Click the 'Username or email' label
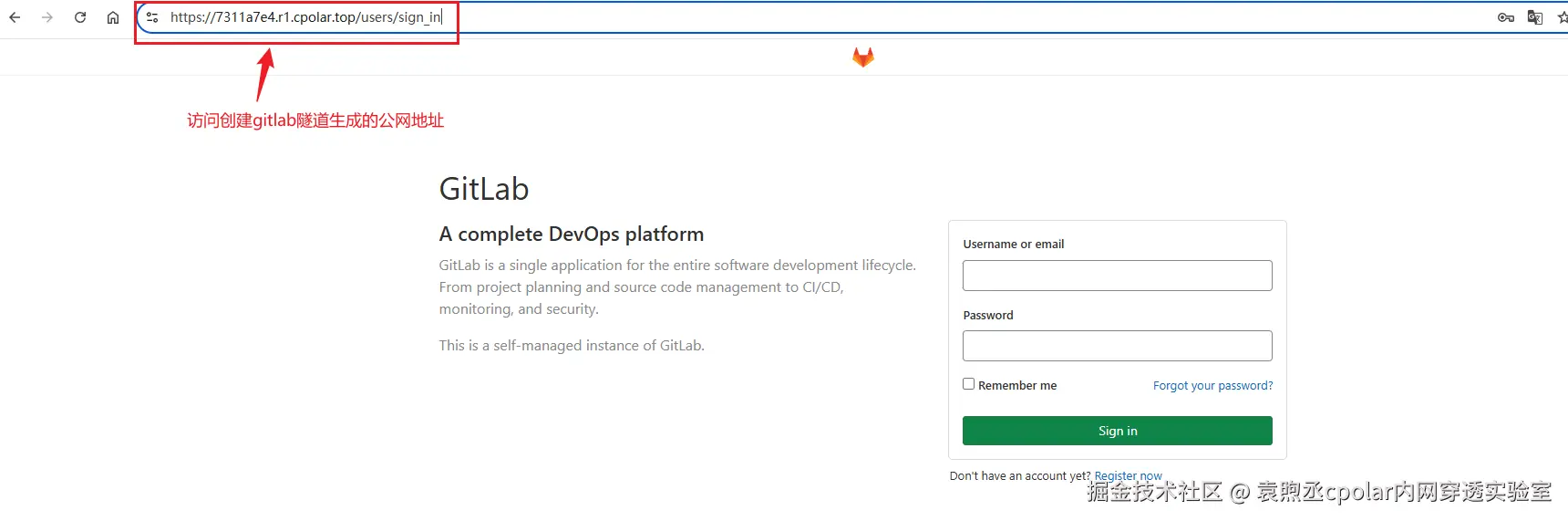Image resolution: width=1568 pixels, height=521 pixels. [x=1014, y=245]
